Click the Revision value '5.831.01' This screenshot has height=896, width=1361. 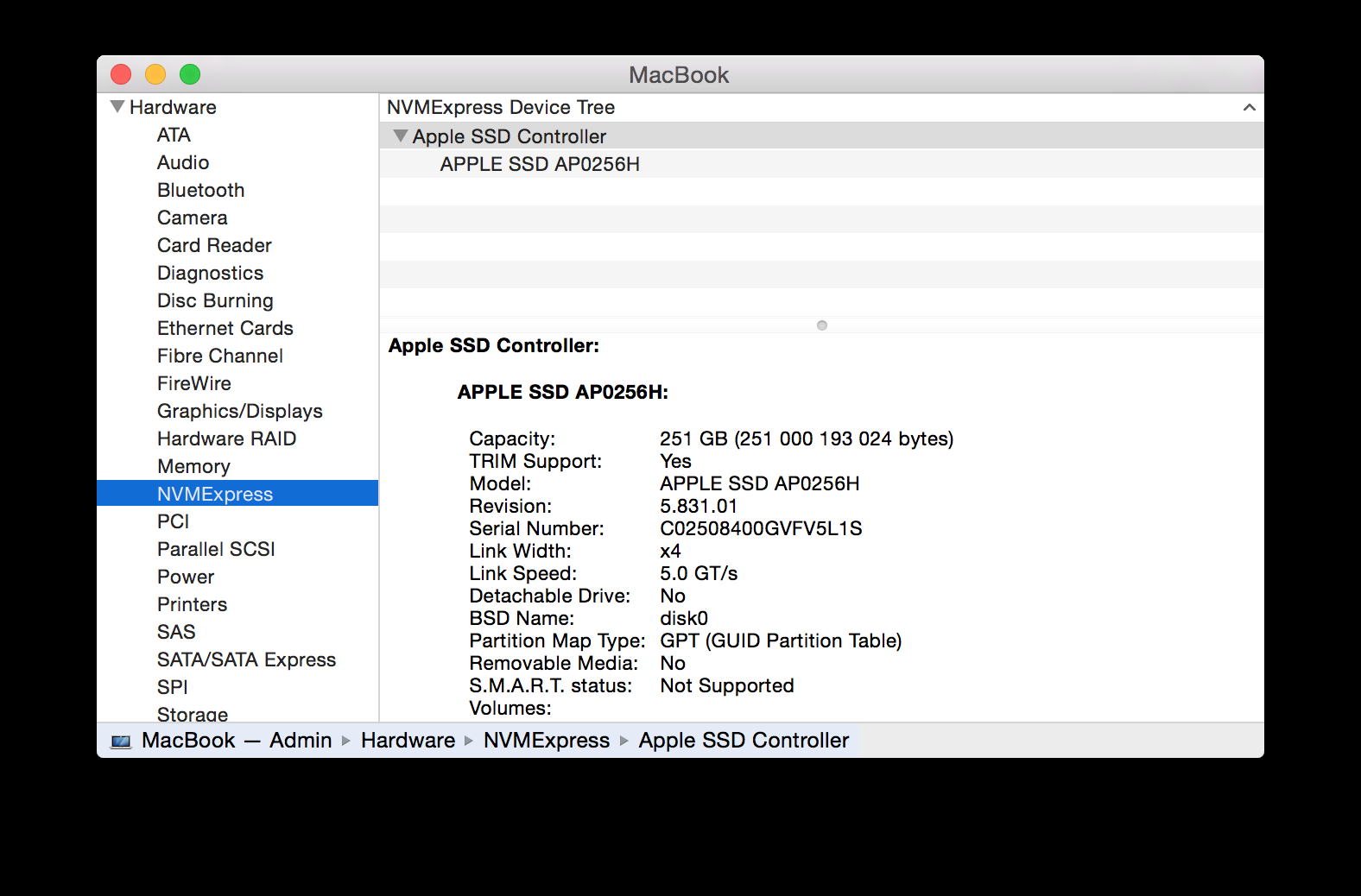click(x=699, y=506)
